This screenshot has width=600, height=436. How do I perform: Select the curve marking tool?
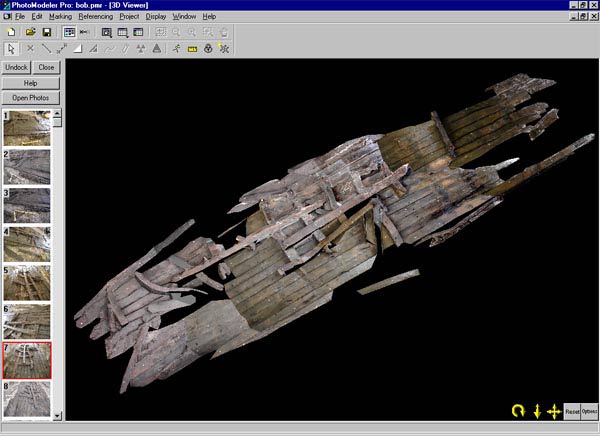[109, 49]
